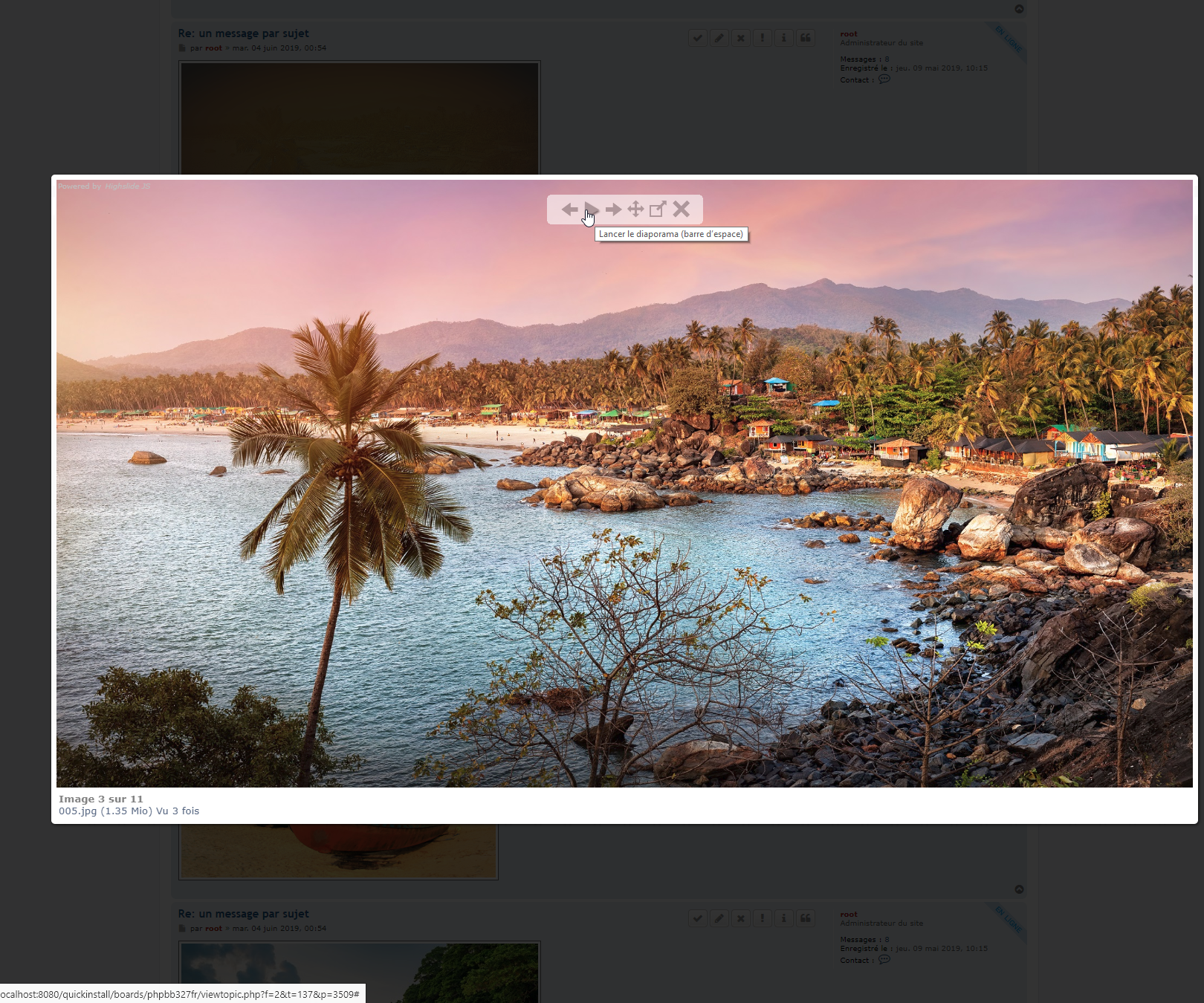Delete the top post using the X icon
The height and width of the screenshot is (1003, 1204).
[741, 38]
